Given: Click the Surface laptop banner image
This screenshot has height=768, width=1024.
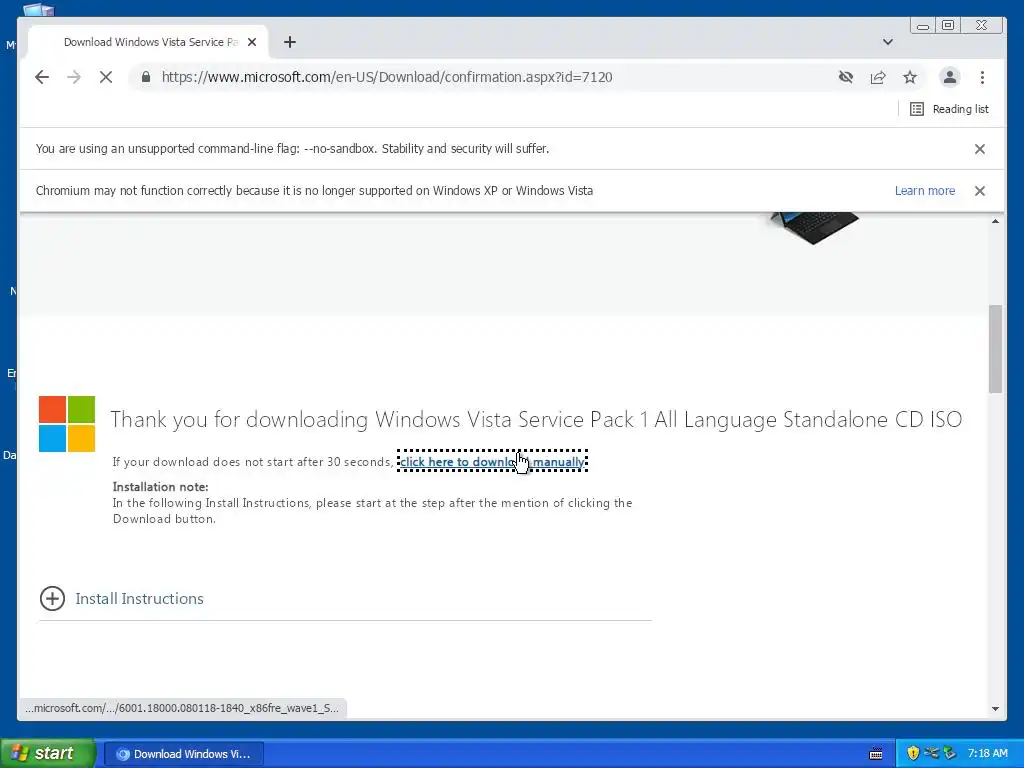Looking at the screenshot, I should pyautogui.click(x=814, y=227).
